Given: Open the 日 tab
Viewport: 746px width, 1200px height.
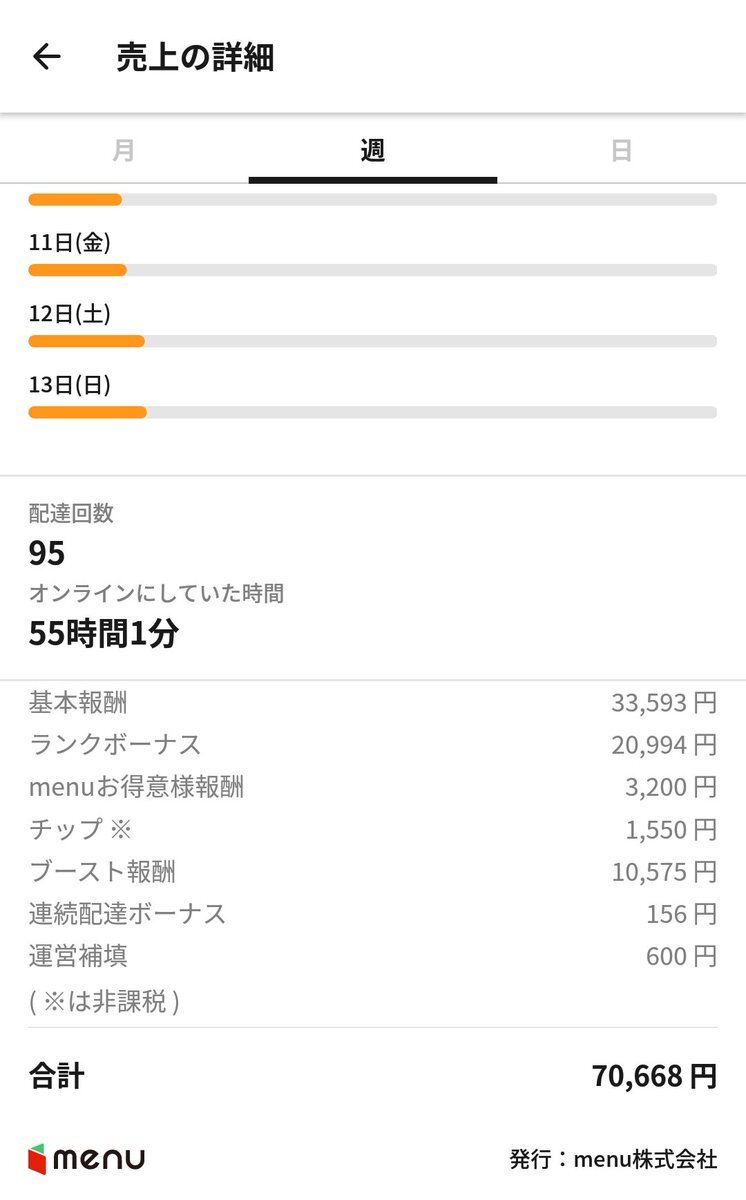Looking at the screenshot, I should [621, 151].
